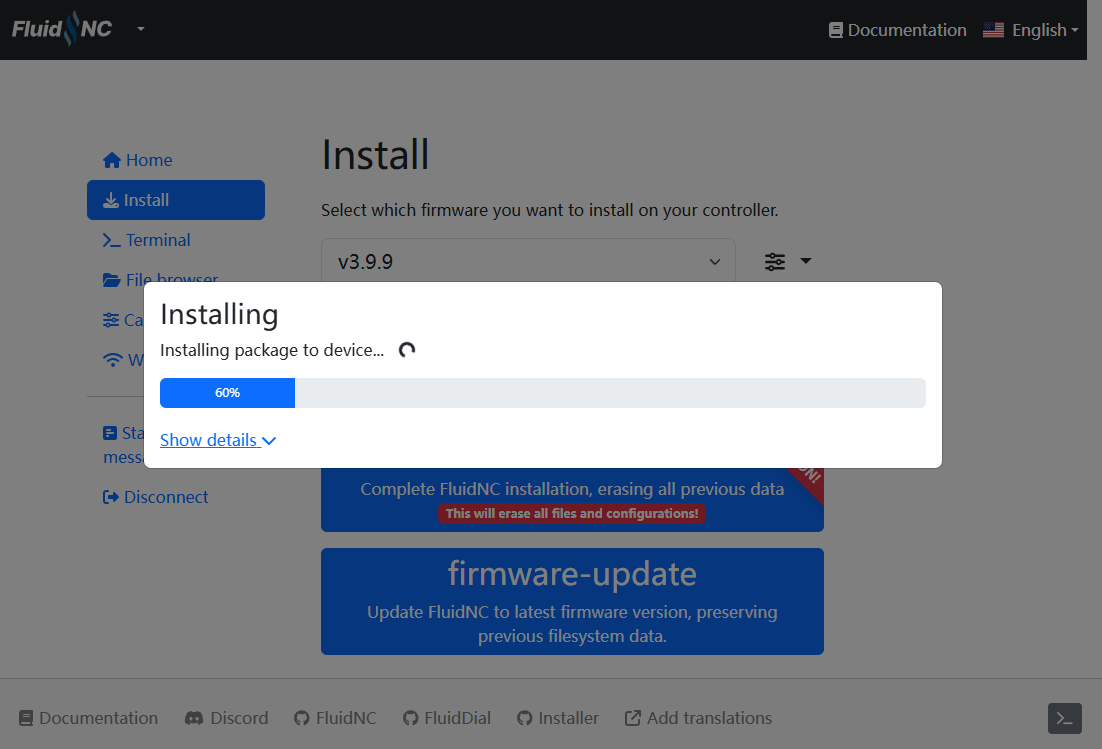Click the Show details link
Viewport: 1102px width, 749px height.
point(218,440)
